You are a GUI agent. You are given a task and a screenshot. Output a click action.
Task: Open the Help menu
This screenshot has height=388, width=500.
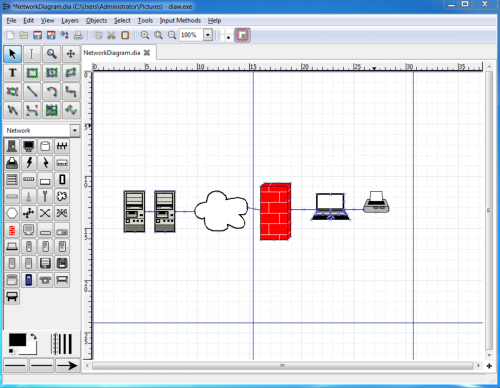click(215, 21)
